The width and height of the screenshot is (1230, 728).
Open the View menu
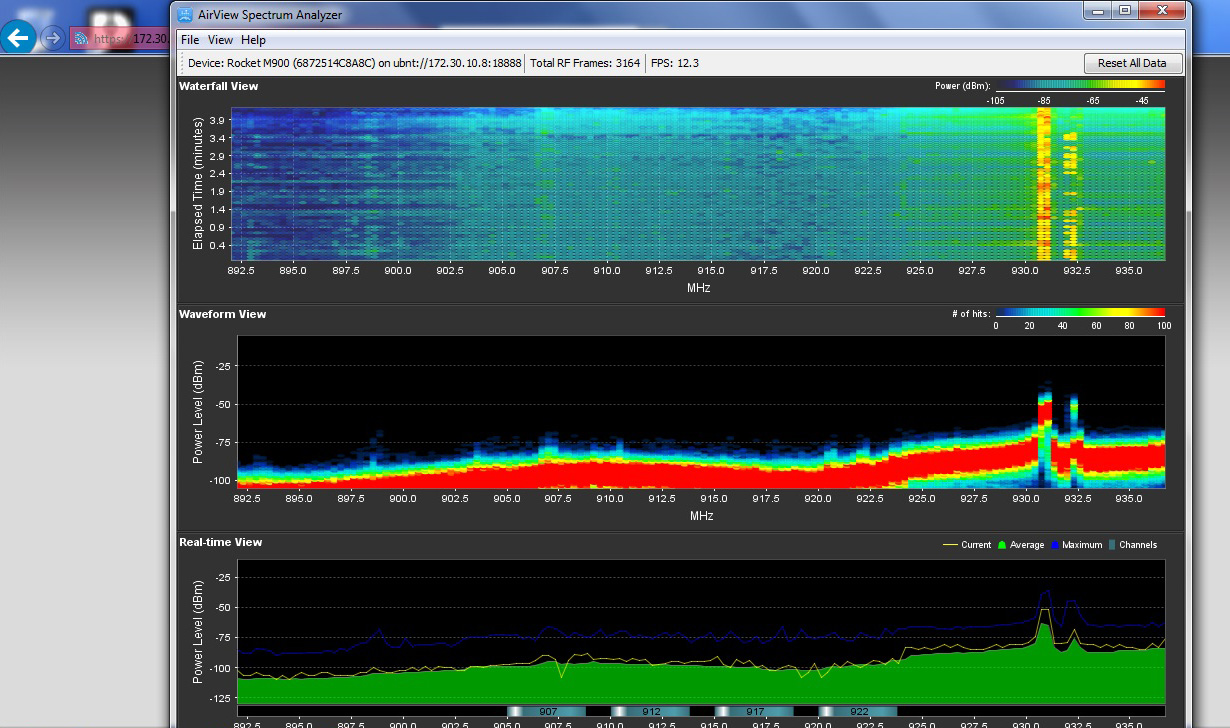220,40
